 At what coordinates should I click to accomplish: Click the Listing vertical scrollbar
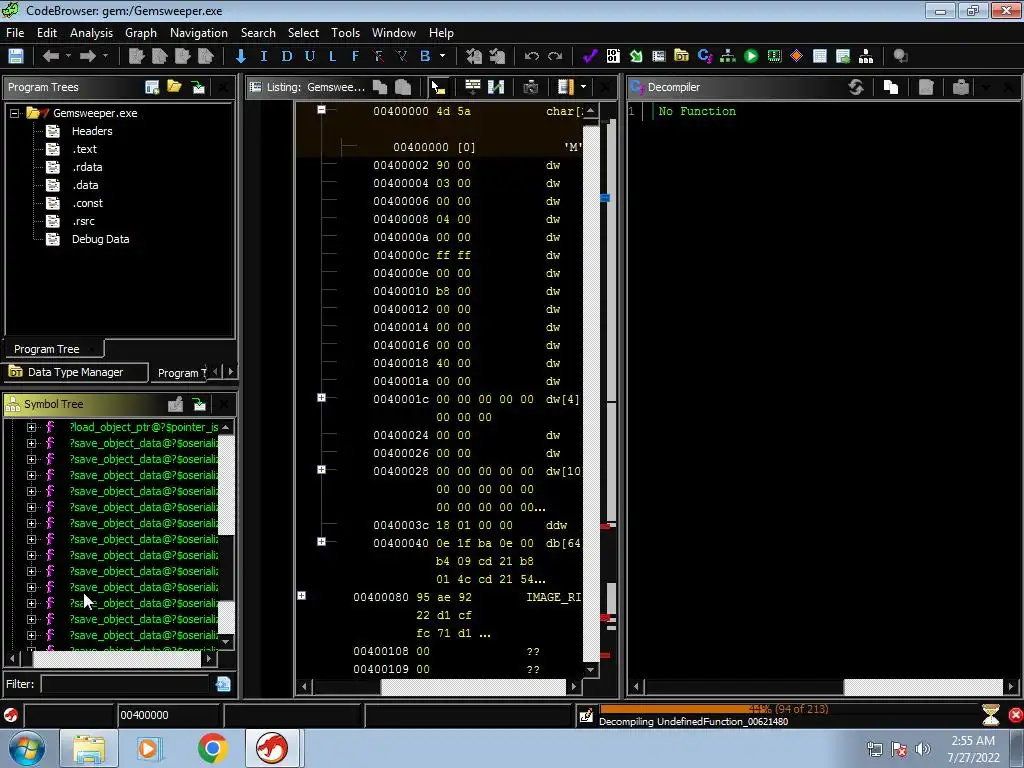tap(590, 390)
